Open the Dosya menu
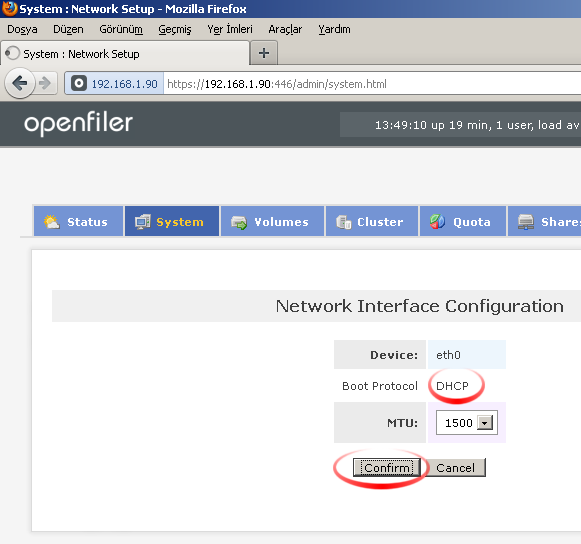 (x=22, y=29)
